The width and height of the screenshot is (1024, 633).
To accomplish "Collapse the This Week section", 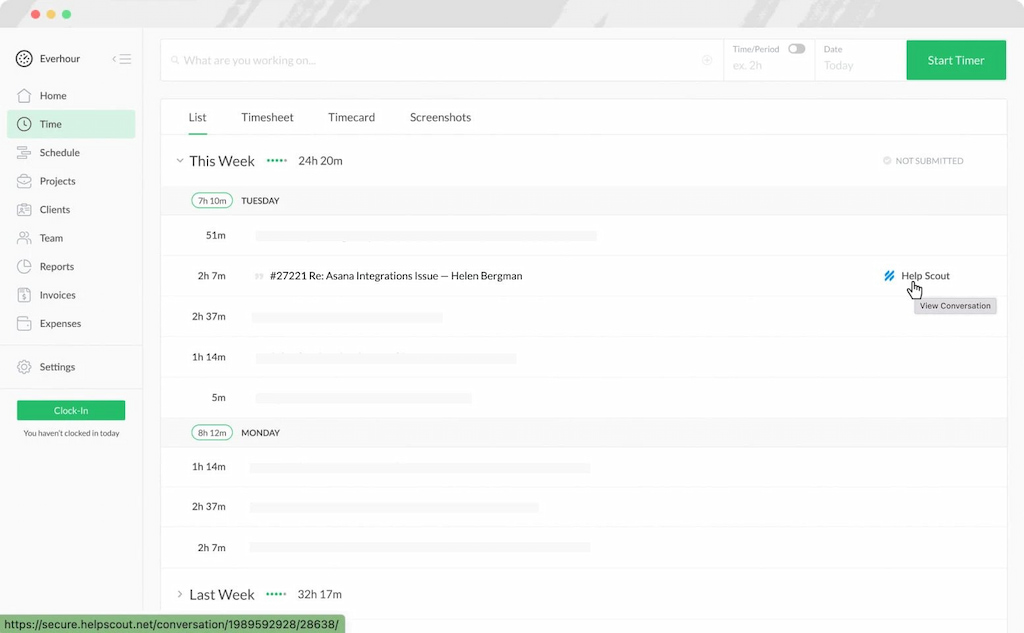I will point(180,160).
